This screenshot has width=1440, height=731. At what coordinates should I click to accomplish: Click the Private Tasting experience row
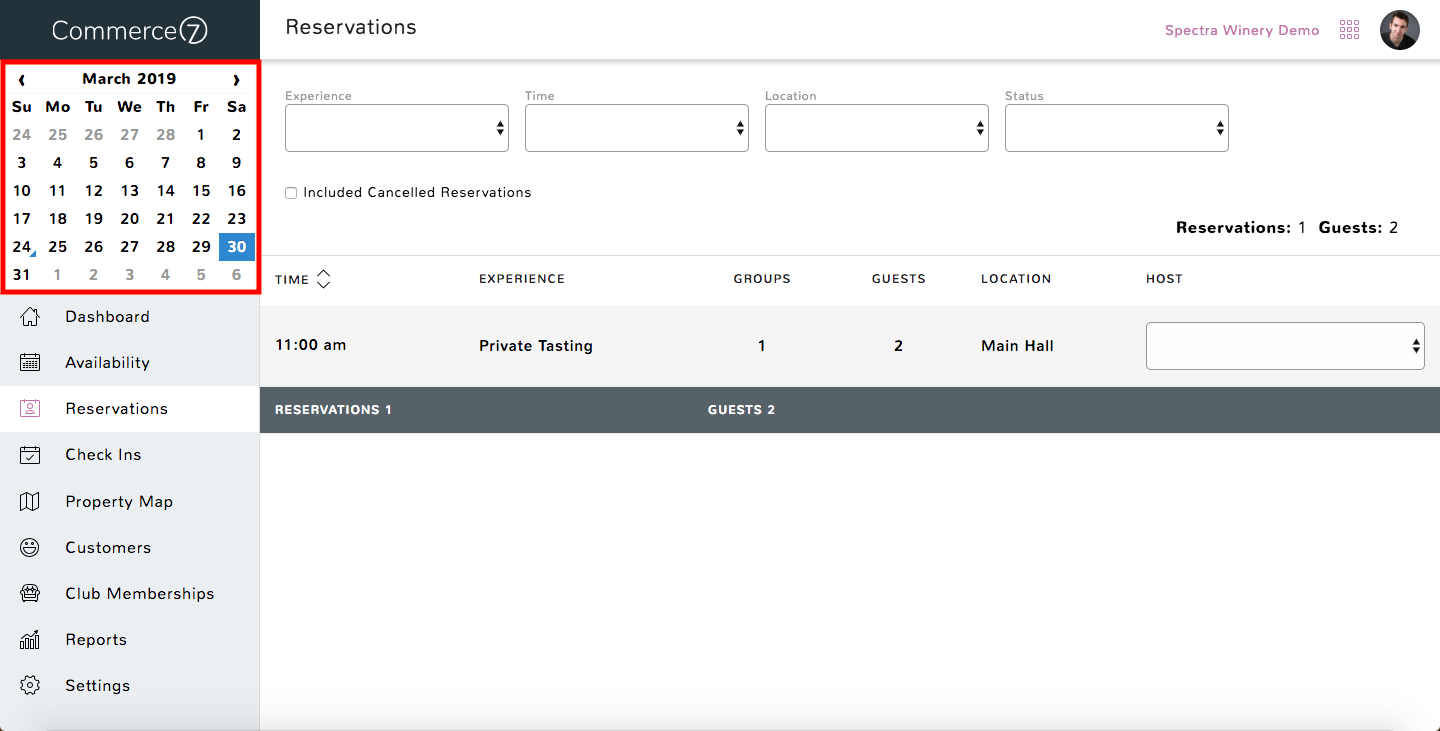[536, 346]
